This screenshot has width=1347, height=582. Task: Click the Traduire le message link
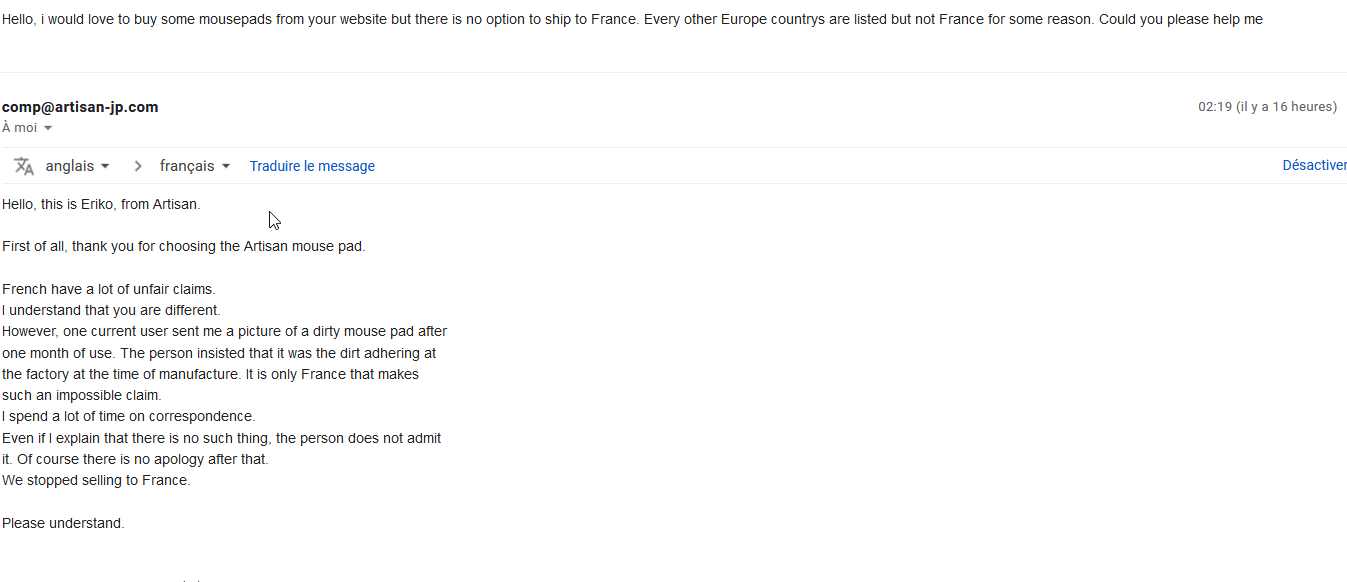click(x=312, y=166)
